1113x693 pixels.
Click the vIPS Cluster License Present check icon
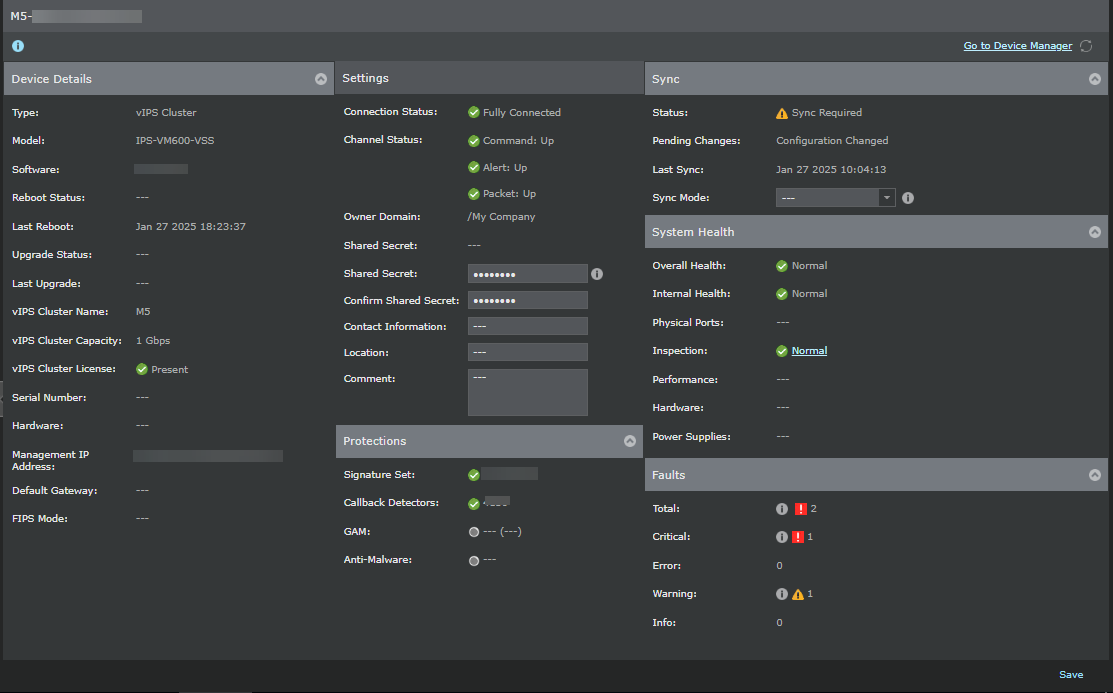(141, 369)
